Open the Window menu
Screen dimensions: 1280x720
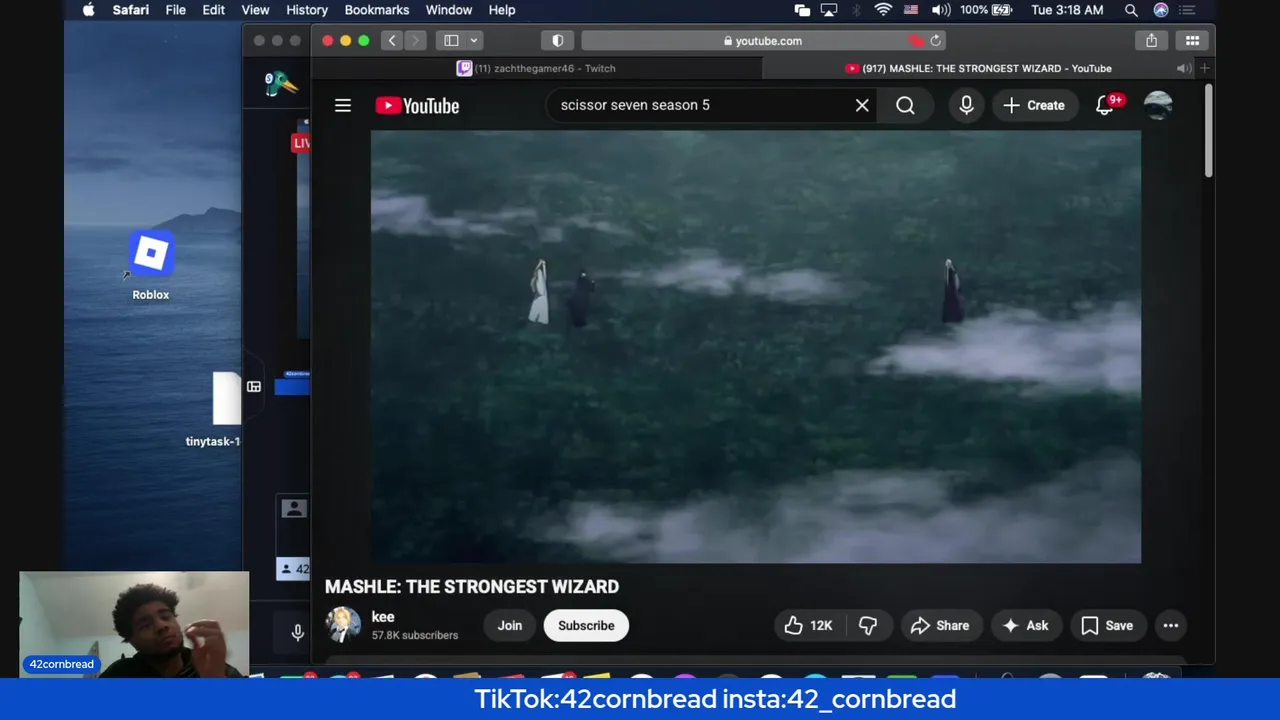coord(449,10)
